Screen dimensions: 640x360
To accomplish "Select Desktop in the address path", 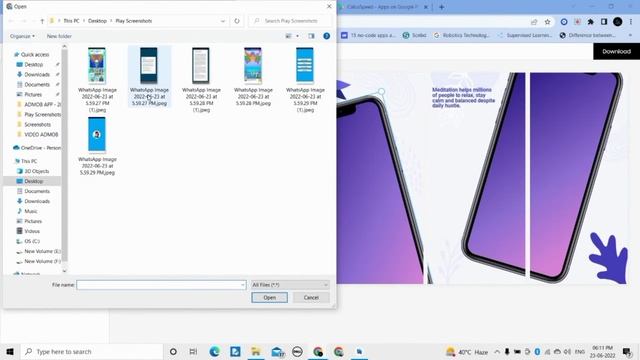I will pyautogui.click(x=97, y=21).
